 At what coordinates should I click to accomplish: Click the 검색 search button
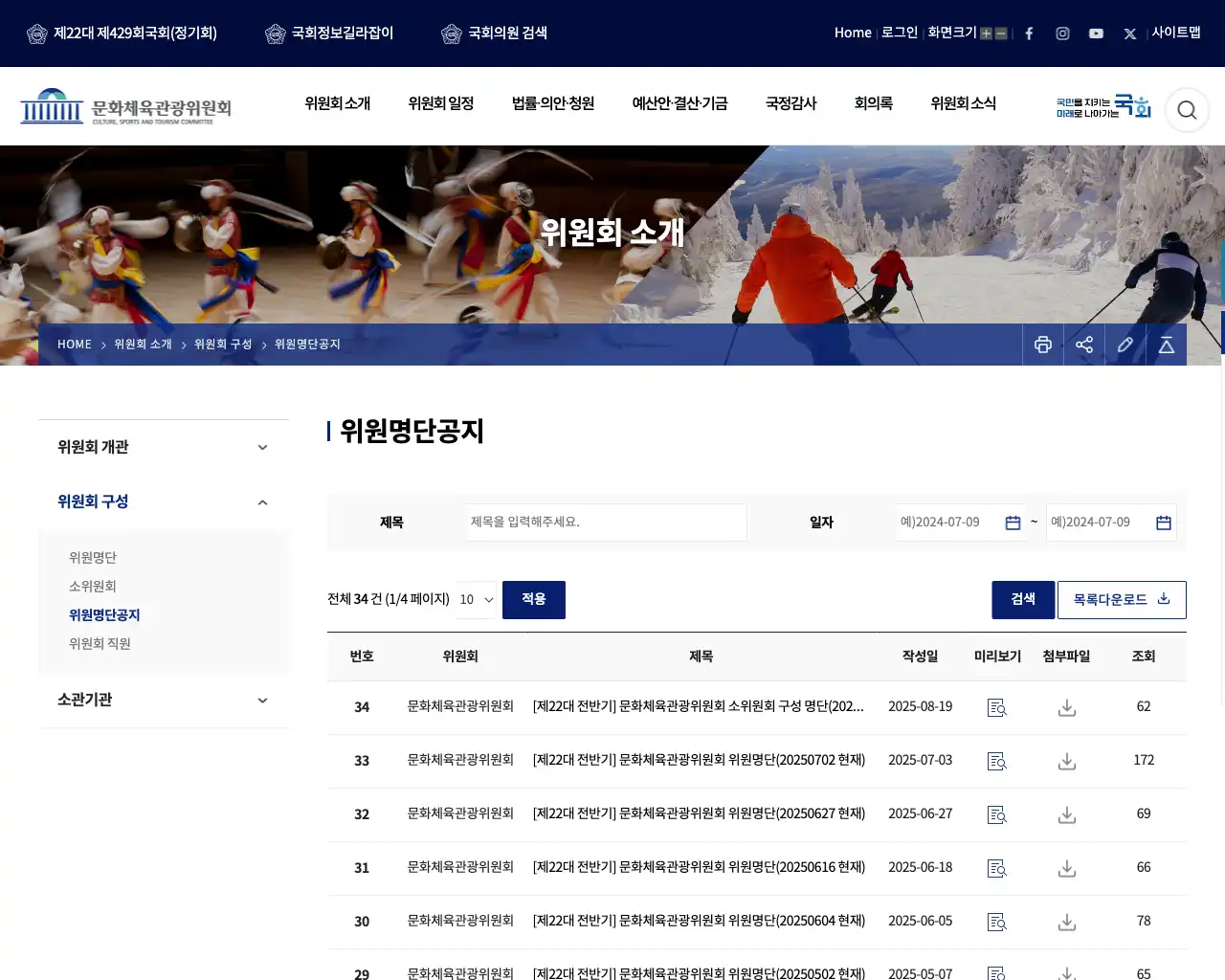point(1023,600)
